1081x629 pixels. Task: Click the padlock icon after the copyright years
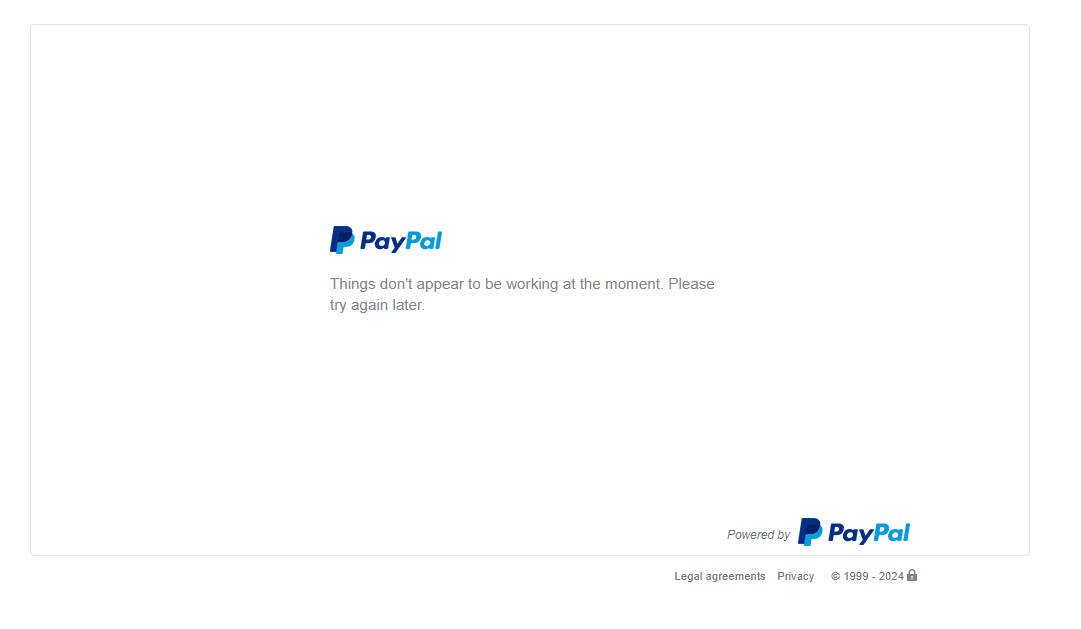click(x=911, y=575)
